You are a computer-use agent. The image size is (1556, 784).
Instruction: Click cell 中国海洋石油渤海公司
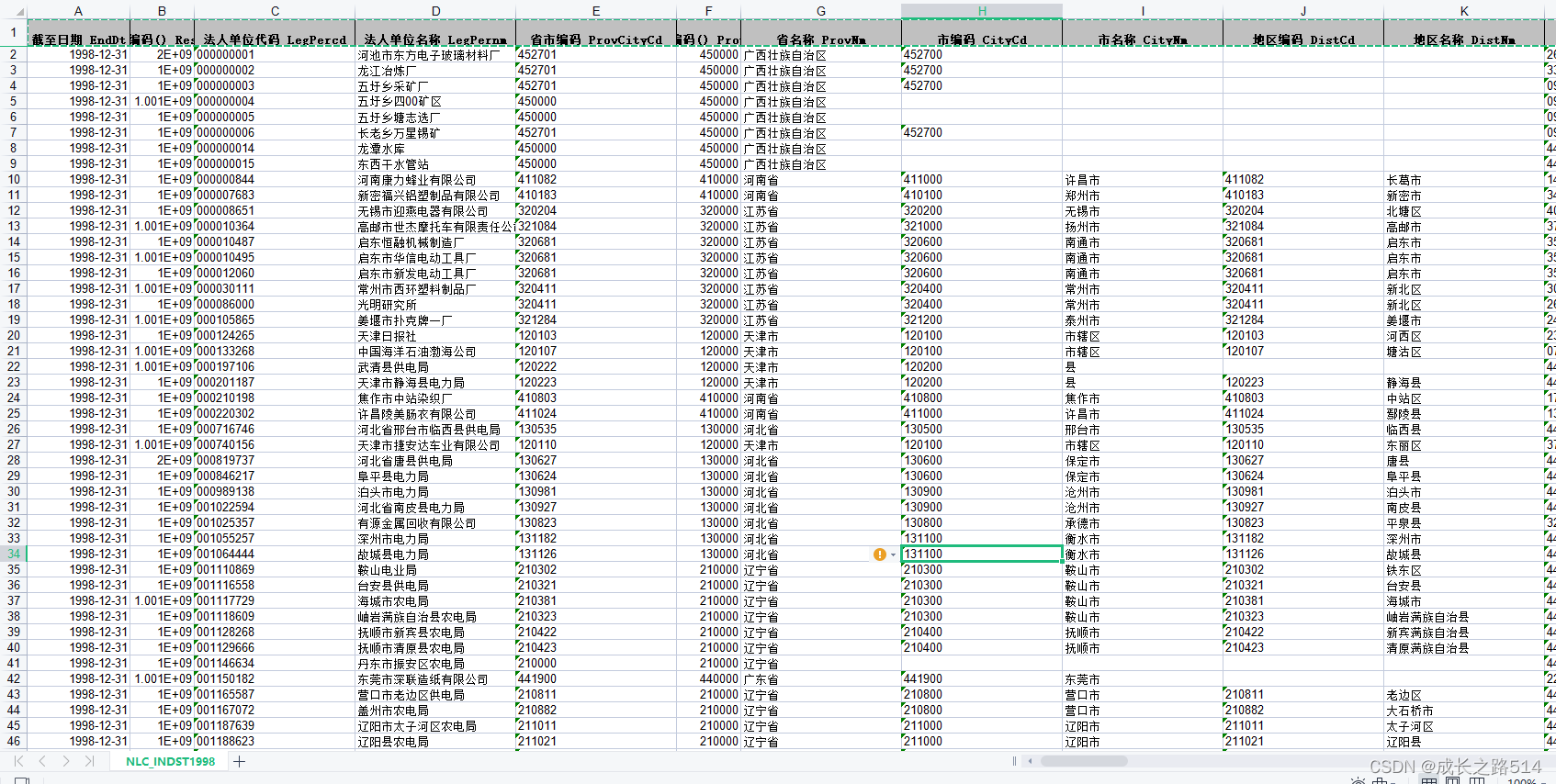point(435,352)
